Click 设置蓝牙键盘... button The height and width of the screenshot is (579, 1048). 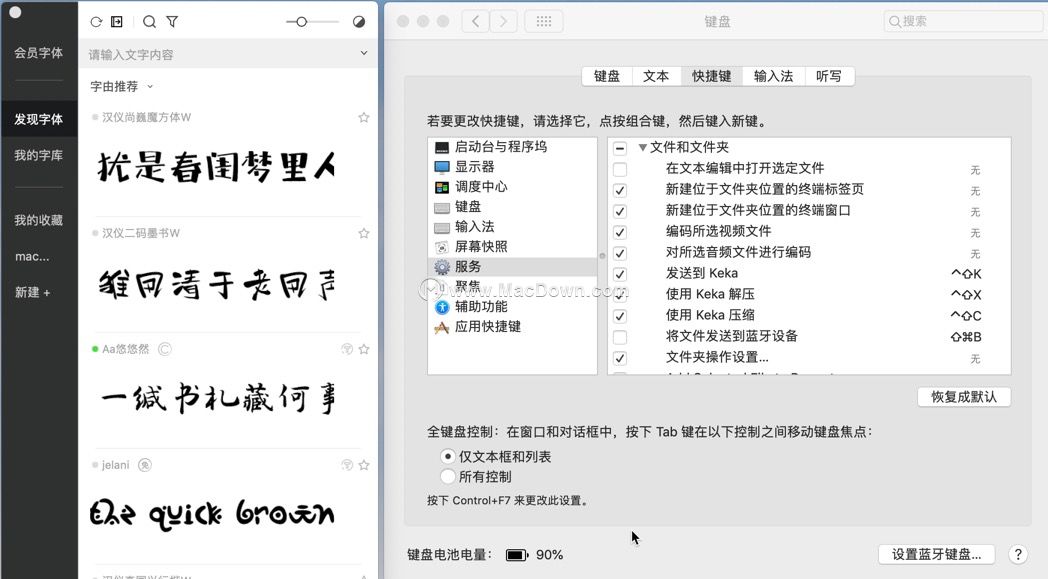936,554
